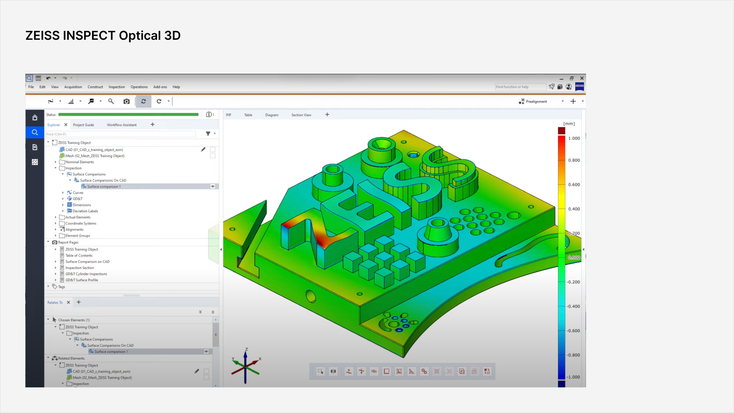The height and width of the screenshot is (413, 734).
Task: Click the zoom magnifier icon in toolbar
Action: tap(110, 101)
